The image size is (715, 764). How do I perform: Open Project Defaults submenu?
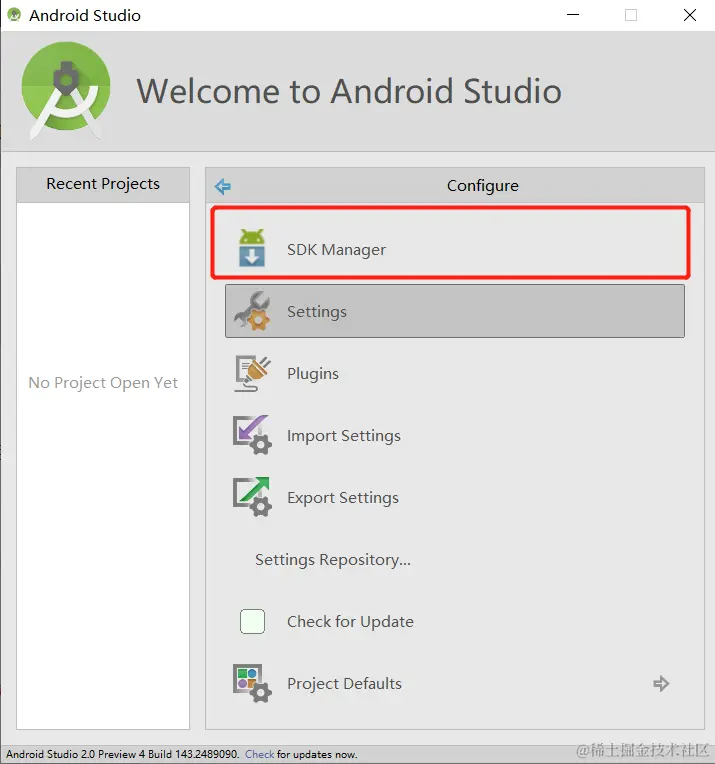(x=455, y=684)
